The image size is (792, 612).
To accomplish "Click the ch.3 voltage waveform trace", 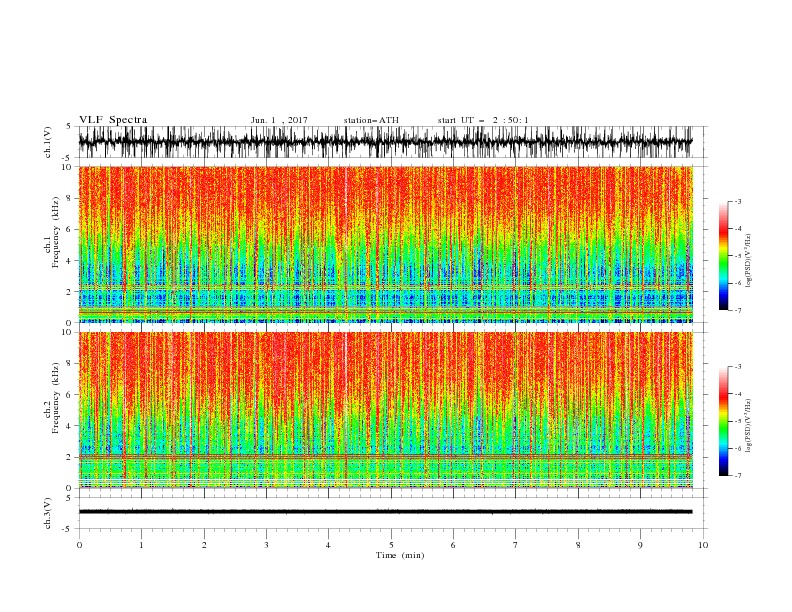I will [x=385, y=512].
